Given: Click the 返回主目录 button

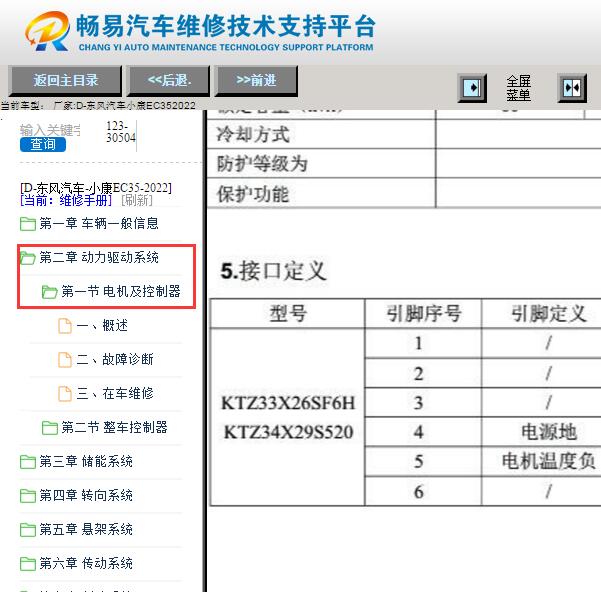Looking at the screenshot, I should click(x=65, y=80).
